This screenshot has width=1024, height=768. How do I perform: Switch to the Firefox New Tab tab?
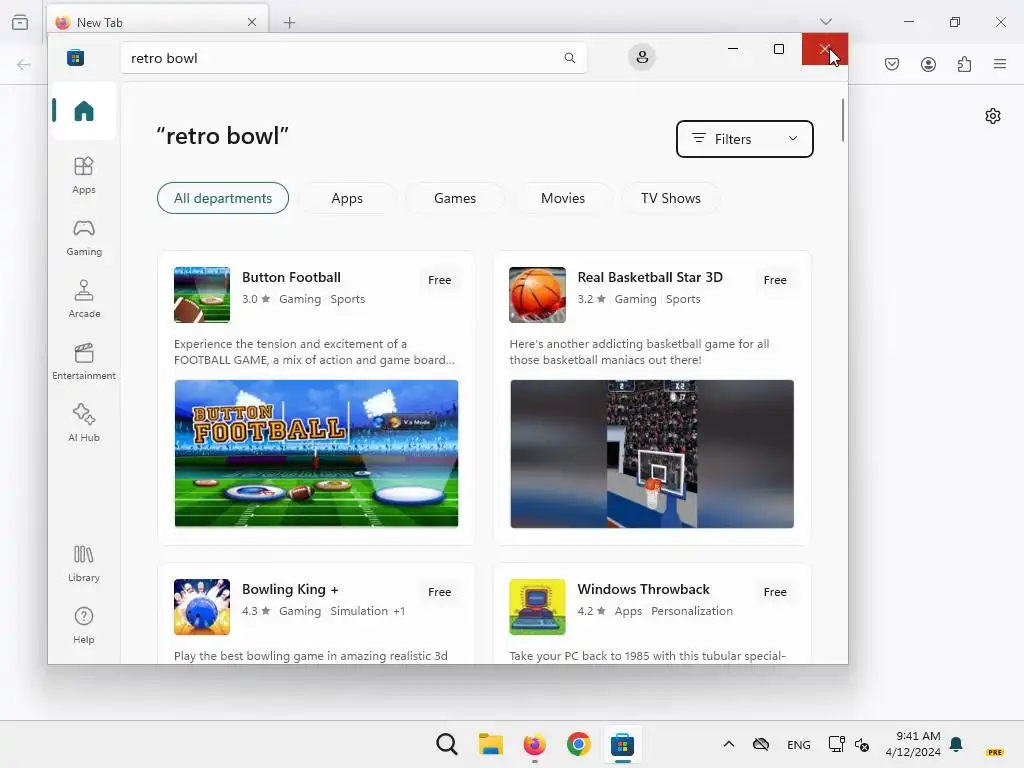[157, 22]
